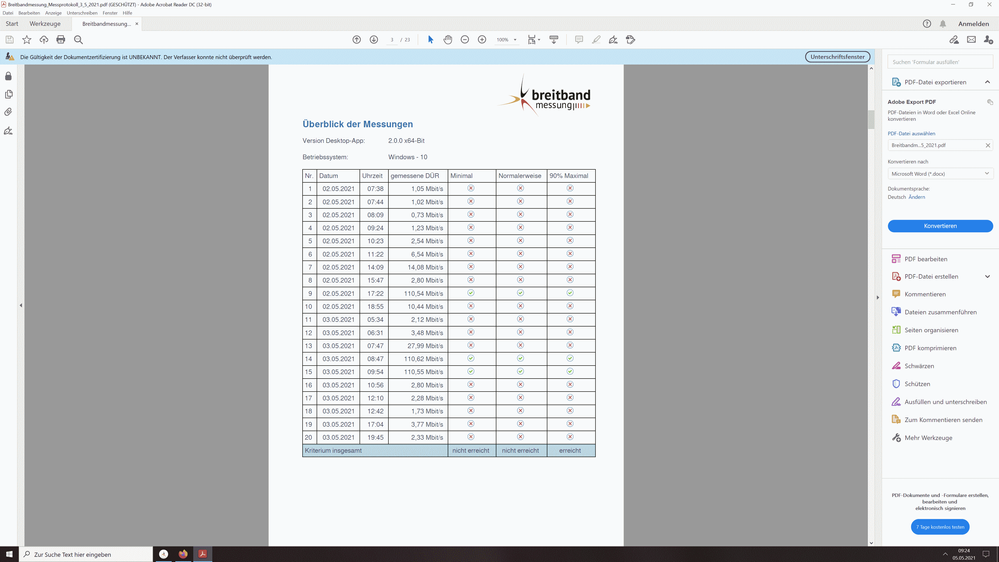
Task: Expand the left navigation pane arrow
Action: (x=20, y=305)
